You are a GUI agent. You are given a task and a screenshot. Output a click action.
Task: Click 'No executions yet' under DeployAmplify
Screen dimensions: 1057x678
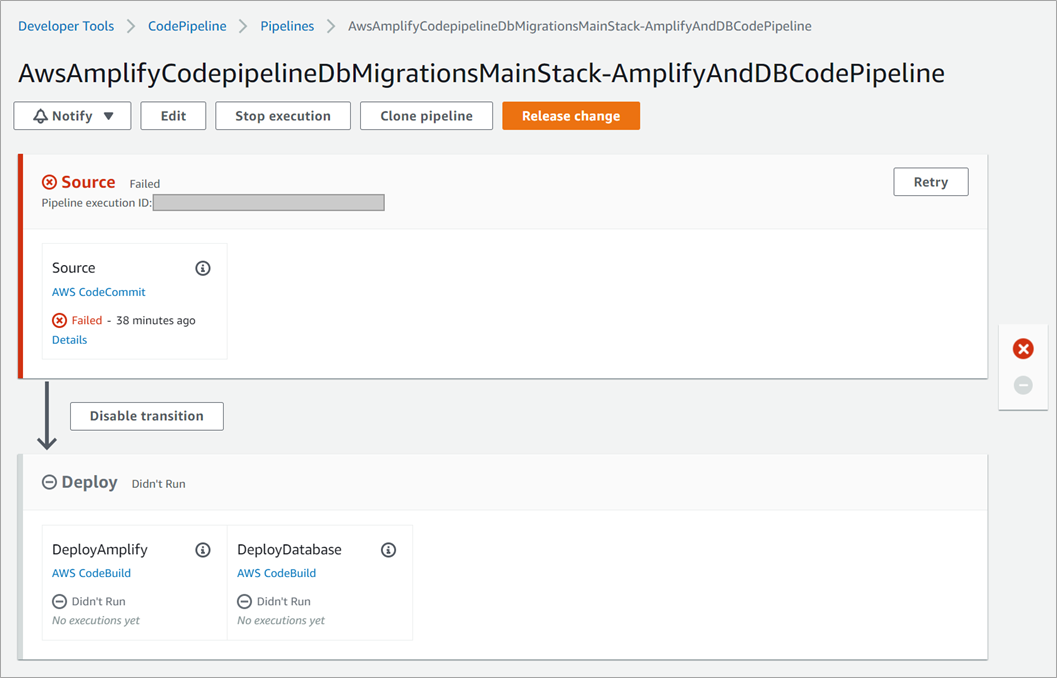[x=96, y=620]
